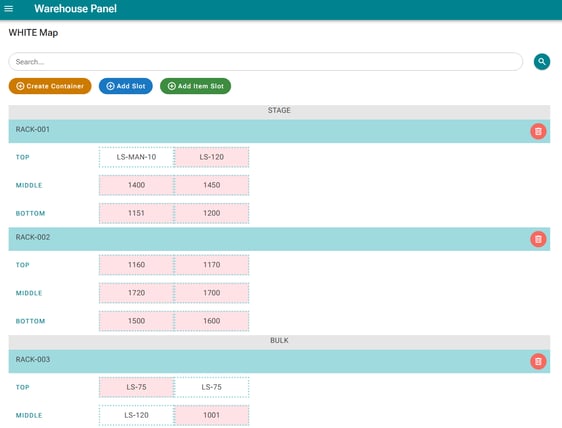Select the LS-MAN-10 slot in RACK-001
562x428 pixels.
tap(137, 157)
